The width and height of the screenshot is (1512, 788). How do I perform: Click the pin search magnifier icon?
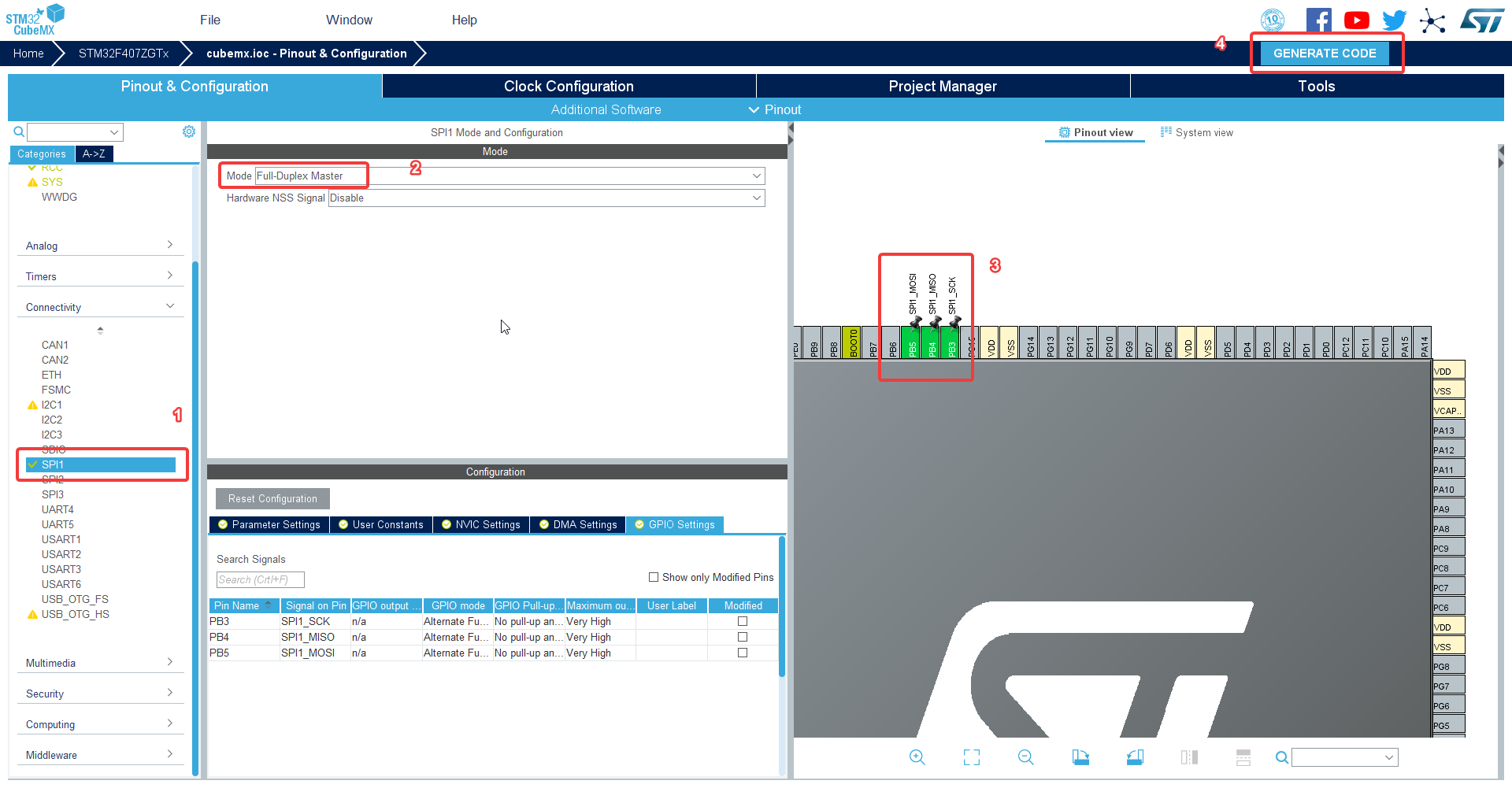(x=1282, y=757)
